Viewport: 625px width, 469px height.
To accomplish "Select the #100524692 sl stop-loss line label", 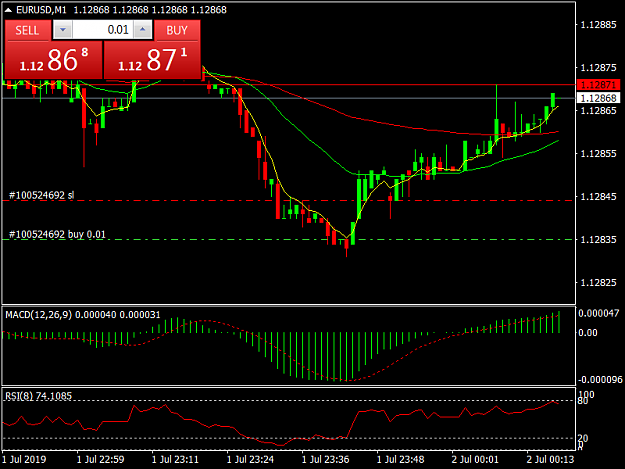I will 41,195.
